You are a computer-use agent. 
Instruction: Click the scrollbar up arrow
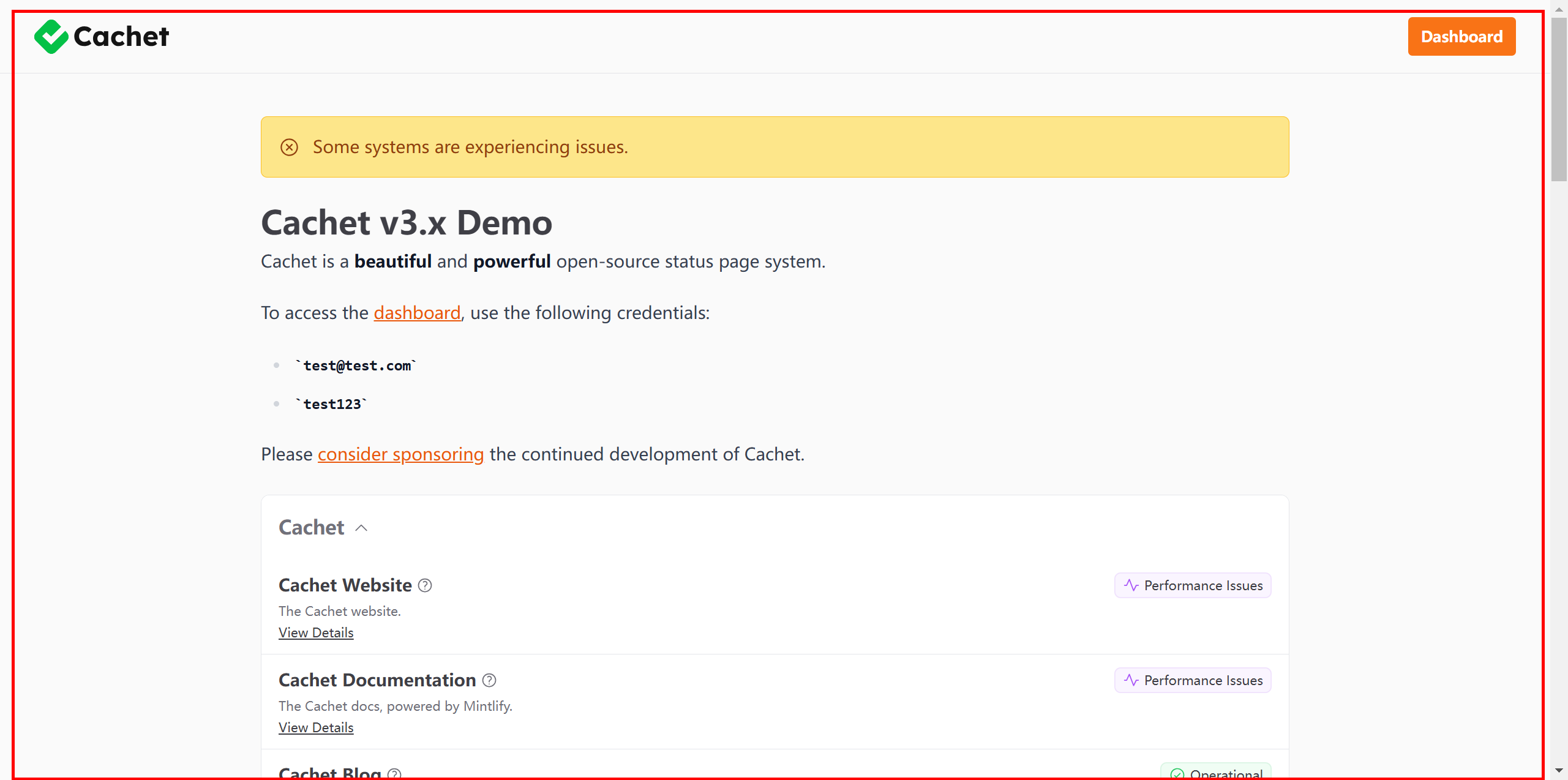point(1559,10)
